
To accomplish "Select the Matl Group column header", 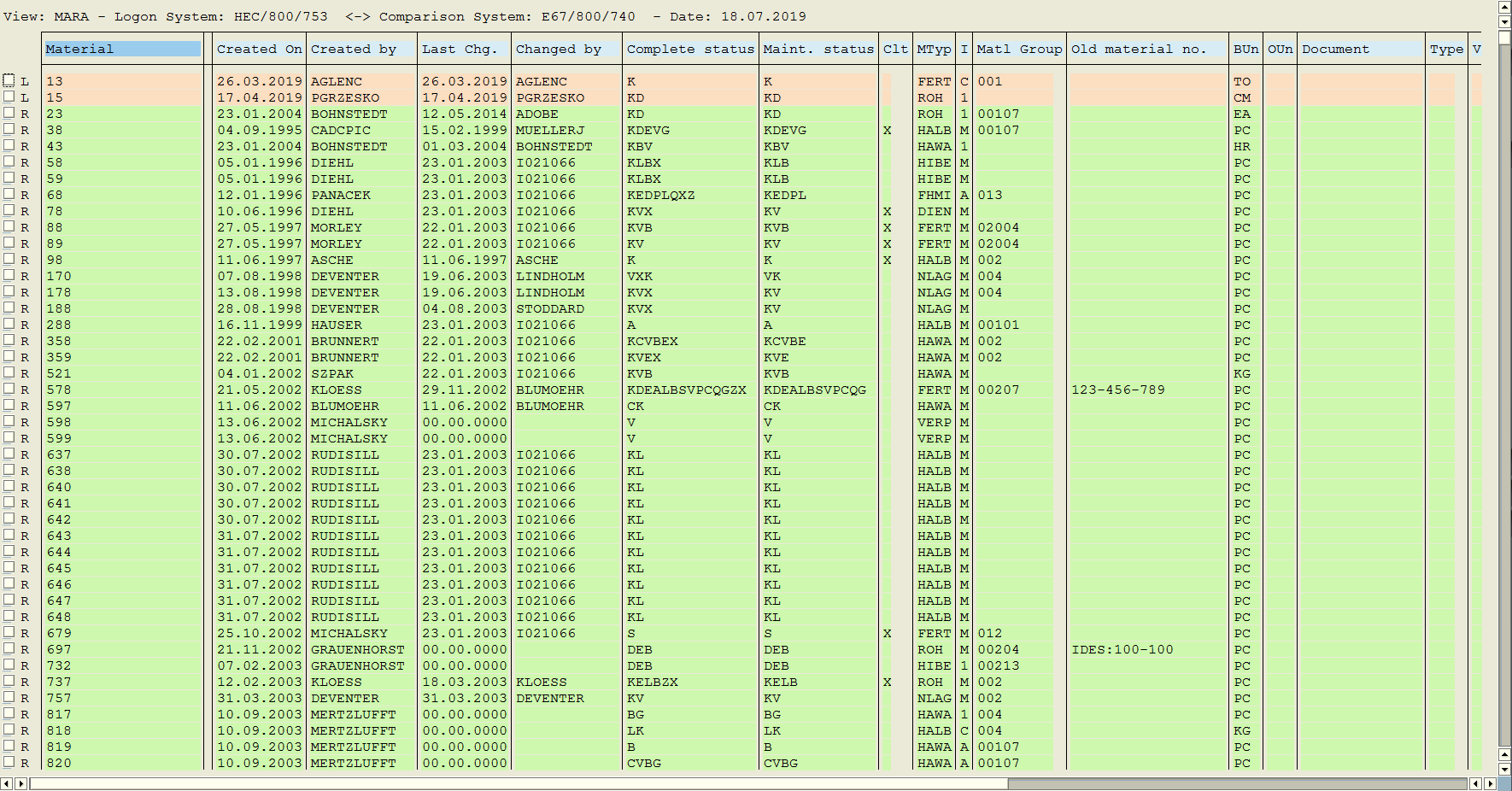I will point(1019,49).
